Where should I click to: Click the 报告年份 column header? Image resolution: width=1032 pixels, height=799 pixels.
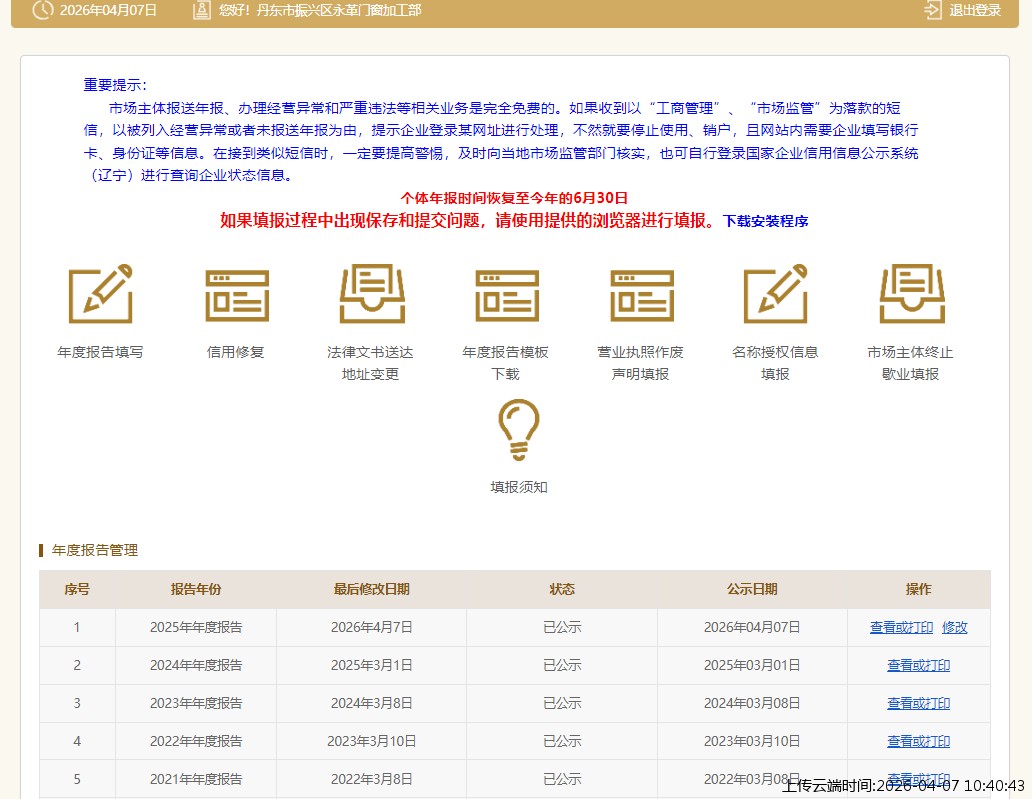tap(196, 590)
